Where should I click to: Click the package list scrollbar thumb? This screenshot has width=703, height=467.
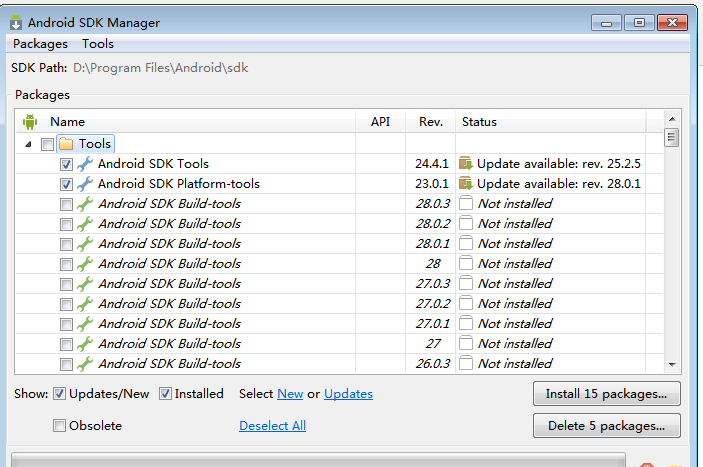click(x=671, y=137)
